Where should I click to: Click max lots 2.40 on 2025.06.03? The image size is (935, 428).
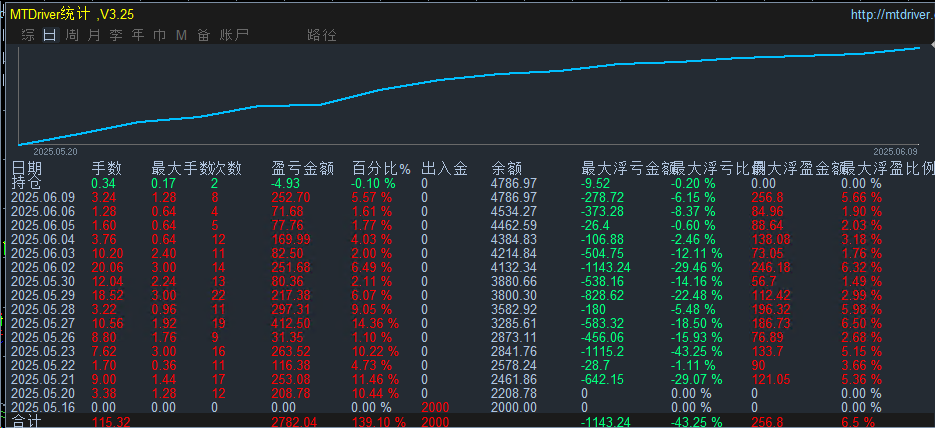pos(164,253)
